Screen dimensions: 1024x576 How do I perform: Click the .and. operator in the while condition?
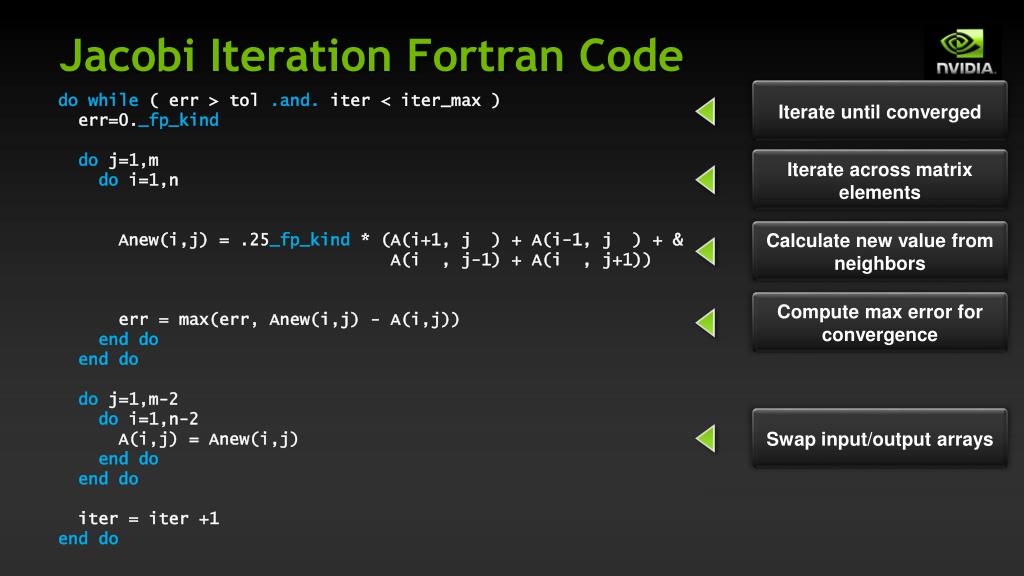tap(295, 100)
